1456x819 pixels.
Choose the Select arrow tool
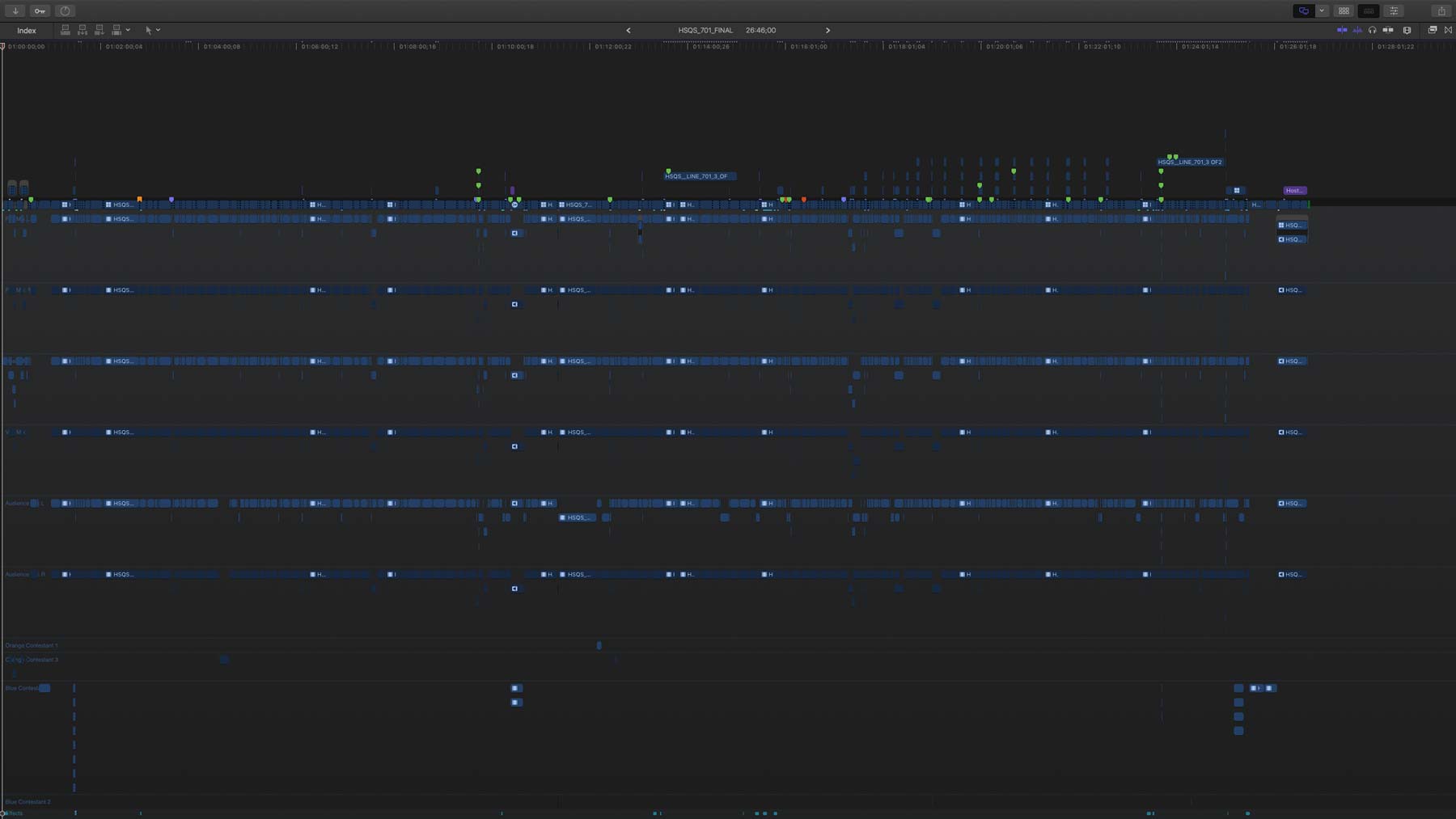148,30
